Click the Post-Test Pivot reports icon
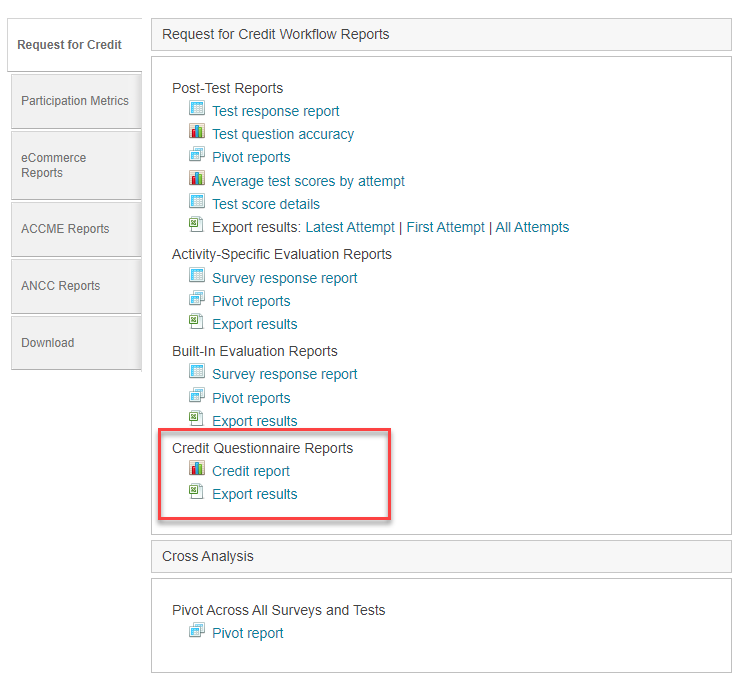 (x=197, y=154)
